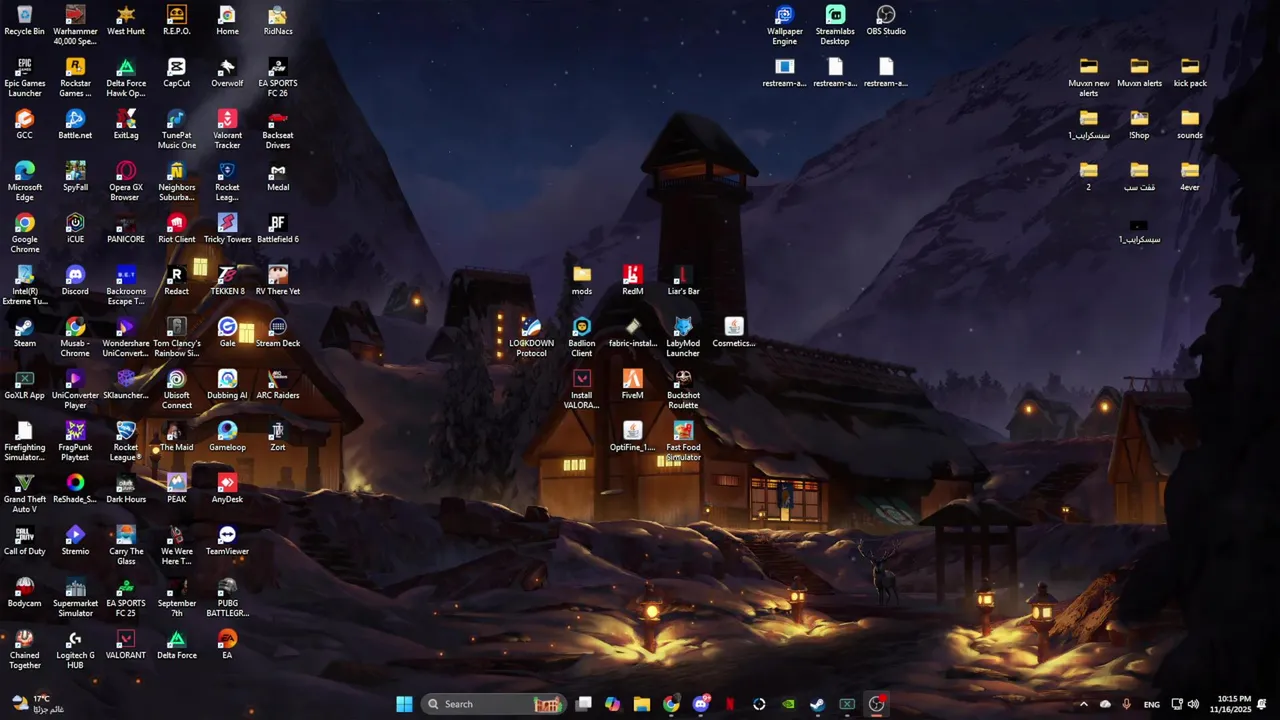The image size is (1280, 720).
Task: Open the sounds folder
Action: tap(1190, 125)
